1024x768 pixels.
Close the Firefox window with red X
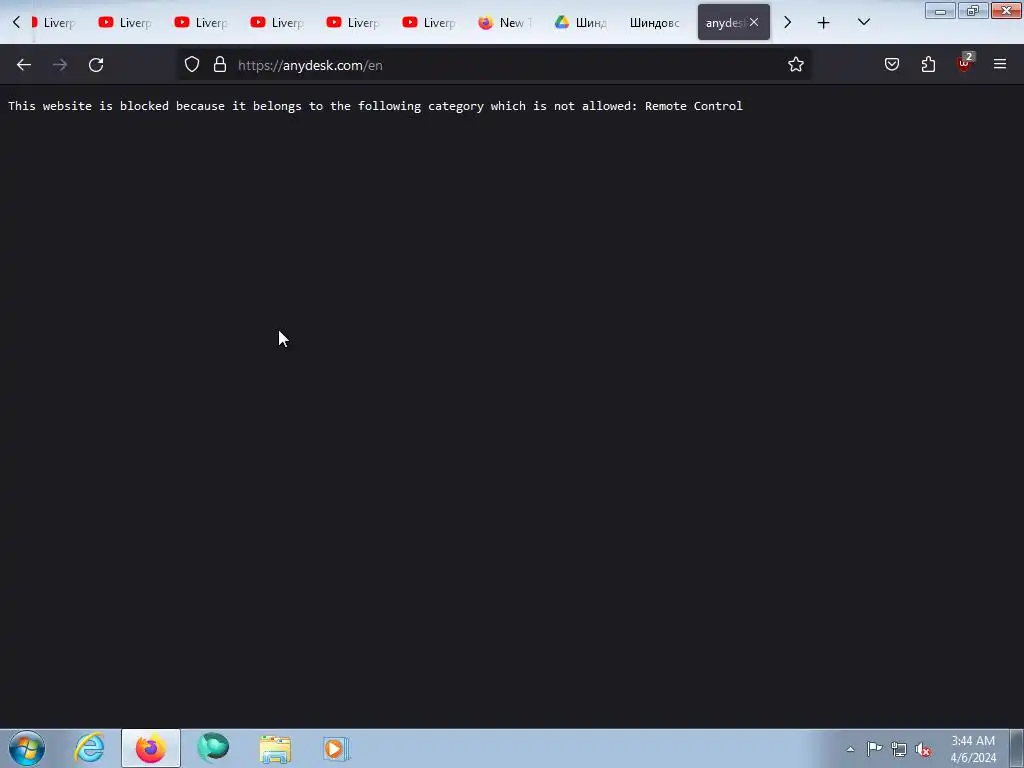coord(1006,10)
